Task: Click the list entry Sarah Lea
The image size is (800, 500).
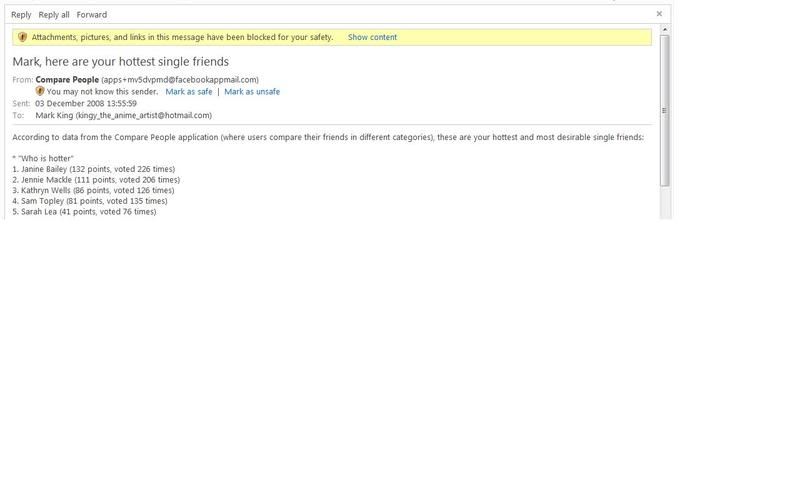Action: point(84,212)
